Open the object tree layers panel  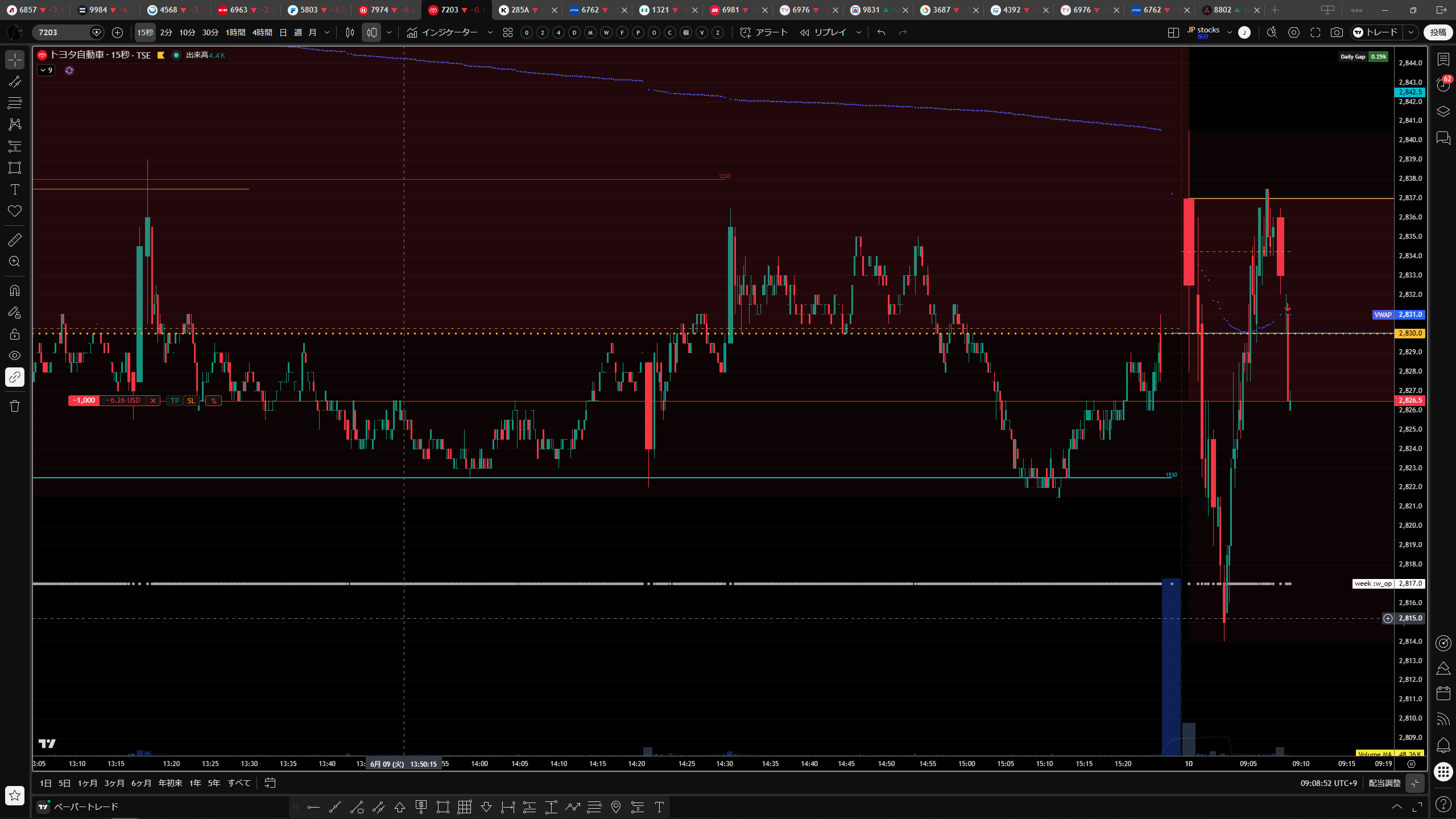pyautogui.click(x=1443, y=111)
